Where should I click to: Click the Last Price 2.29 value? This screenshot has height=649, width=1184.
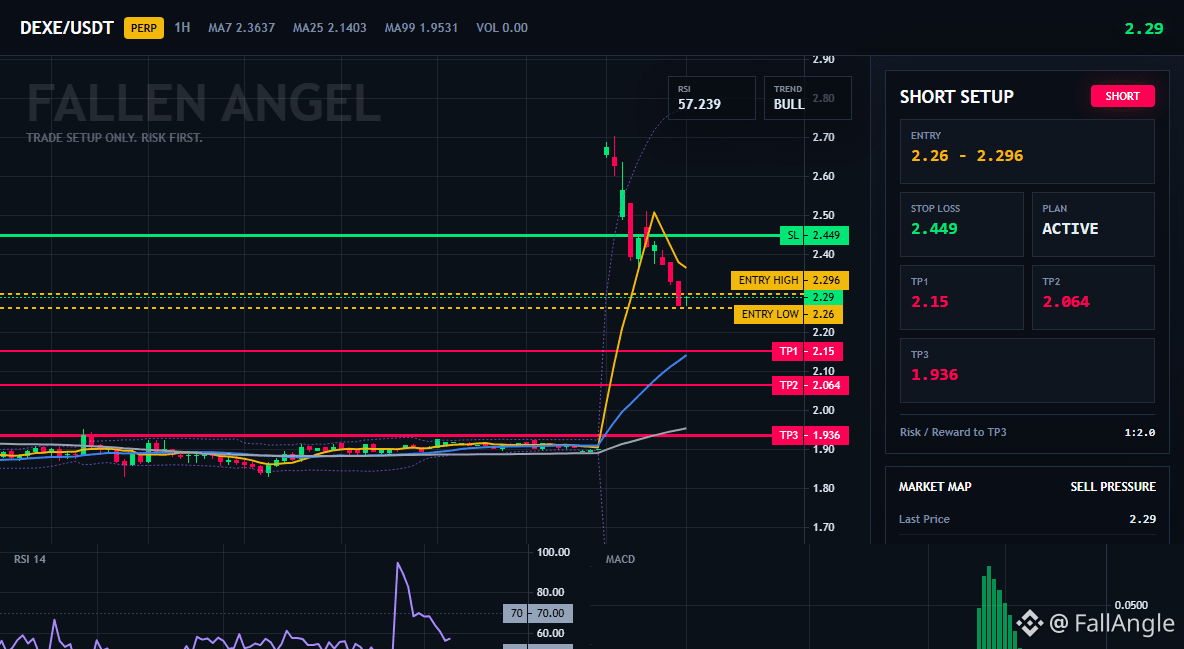[x=1142, y=519]
